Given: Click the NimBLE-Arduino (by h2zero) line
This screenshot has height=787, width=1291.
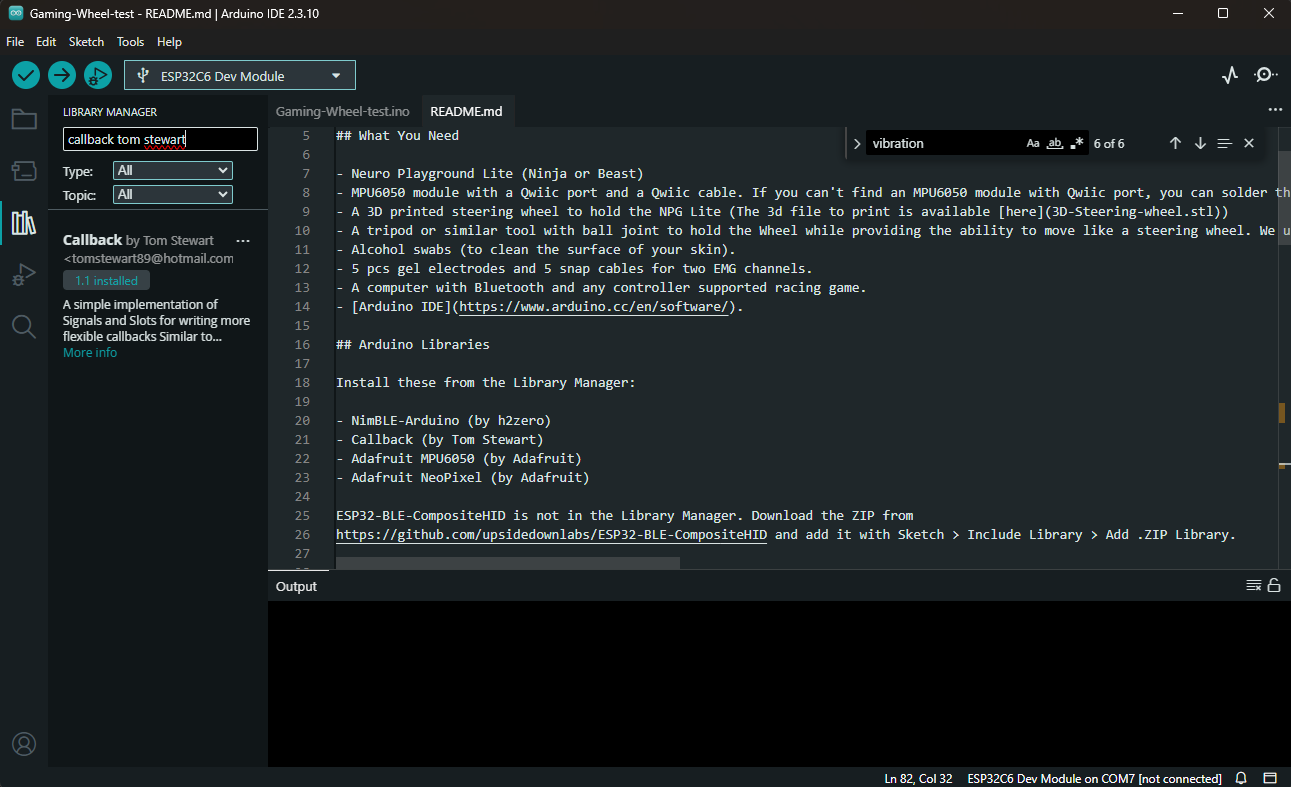Looking at the screenshot, I should coord(444,421).
